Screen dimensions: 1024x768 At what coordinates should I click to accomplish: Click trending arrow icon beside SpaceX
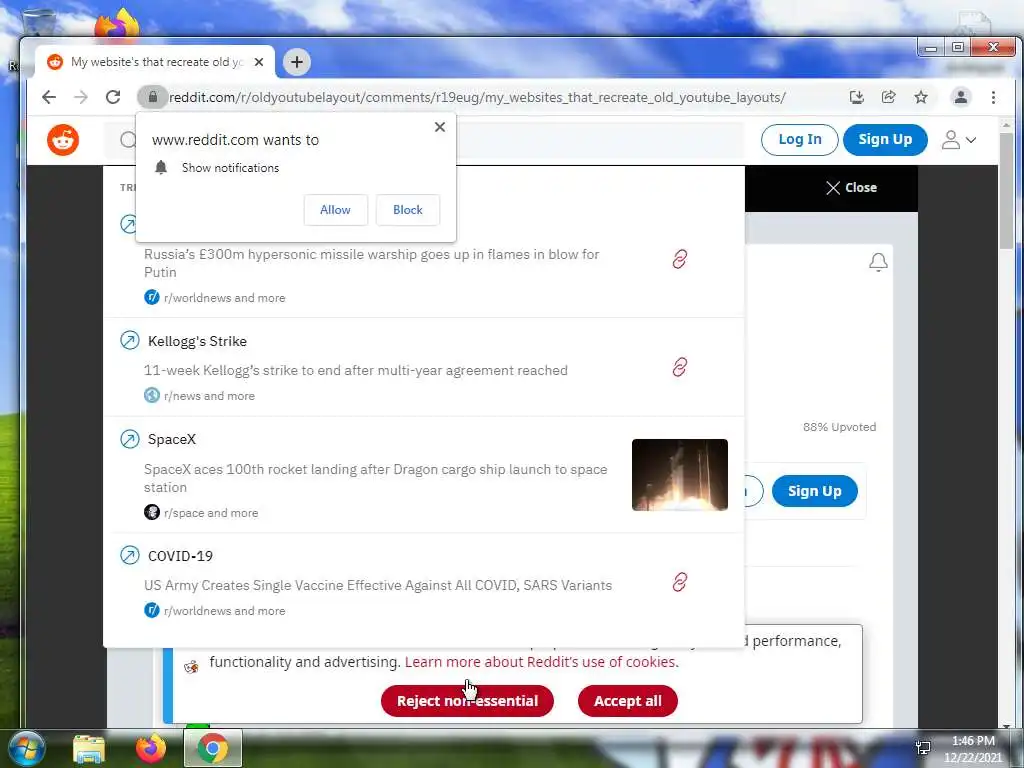click(x=130, y=439)
